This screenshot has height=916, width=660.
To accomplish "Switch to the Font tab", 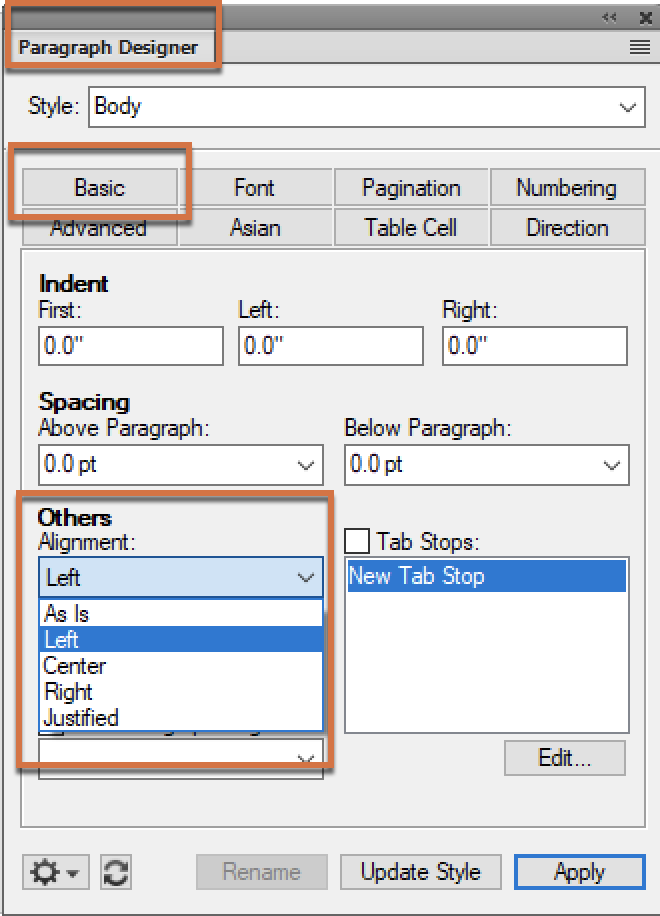I will 253,188.
